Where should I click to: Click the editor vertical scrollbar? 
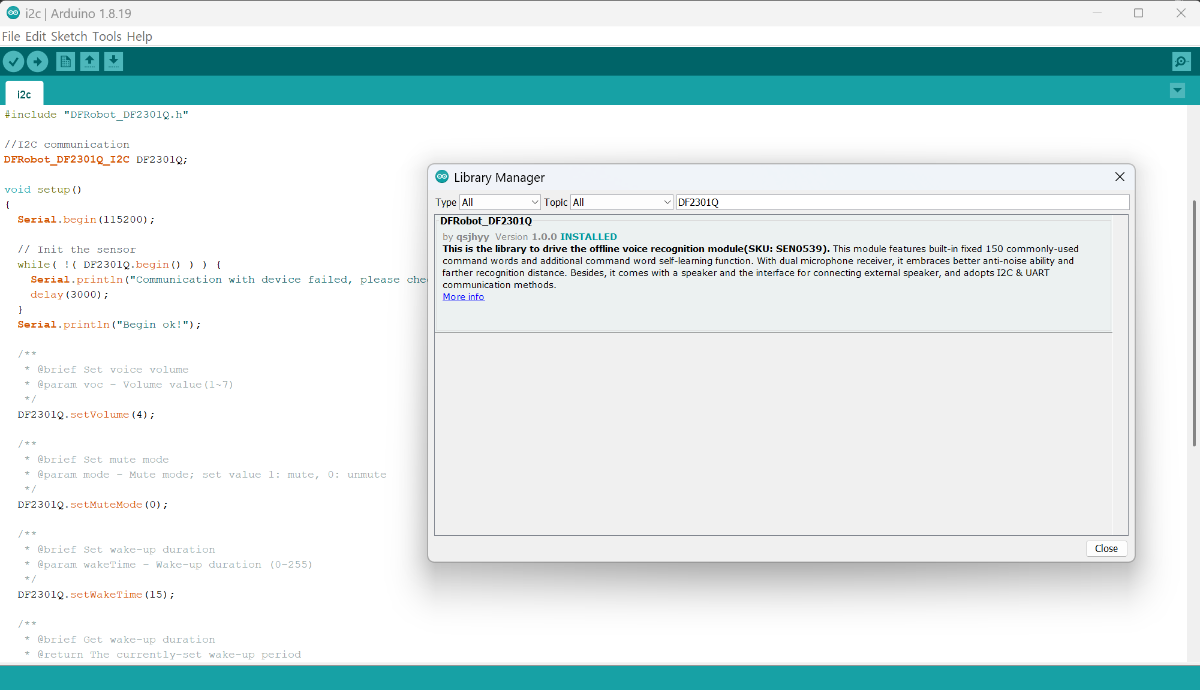coord(1195,322)
